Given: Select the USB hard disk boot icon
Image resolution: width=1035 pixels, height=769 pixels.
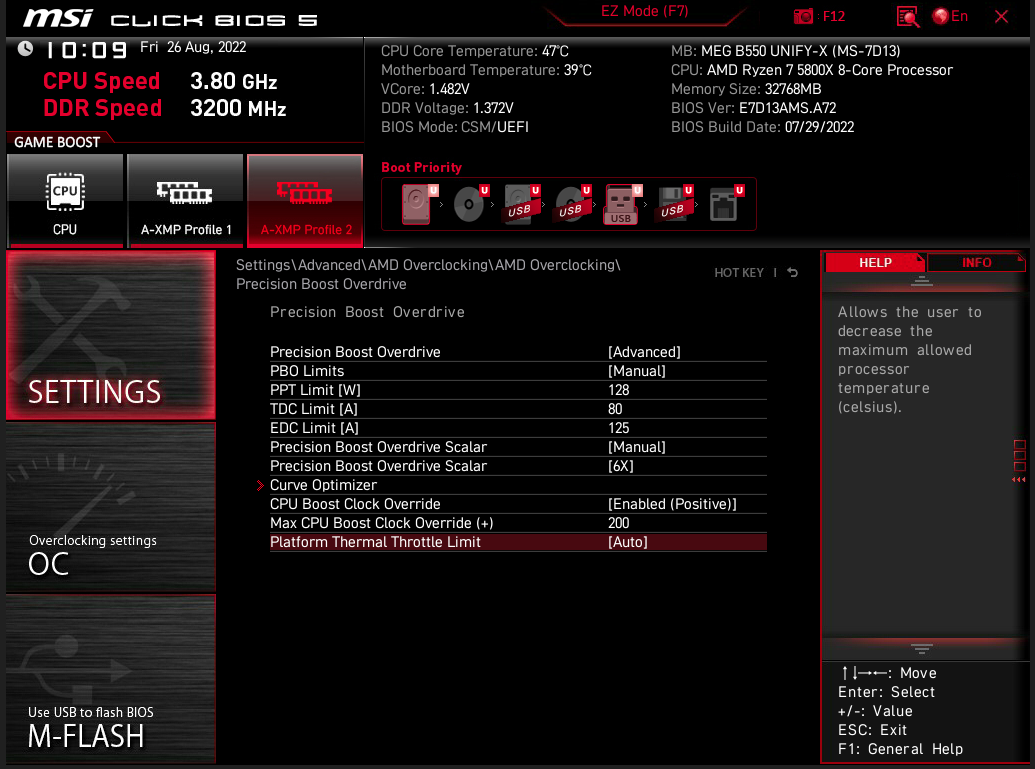Looking at the screenshot, I should [x=521, y=204].
